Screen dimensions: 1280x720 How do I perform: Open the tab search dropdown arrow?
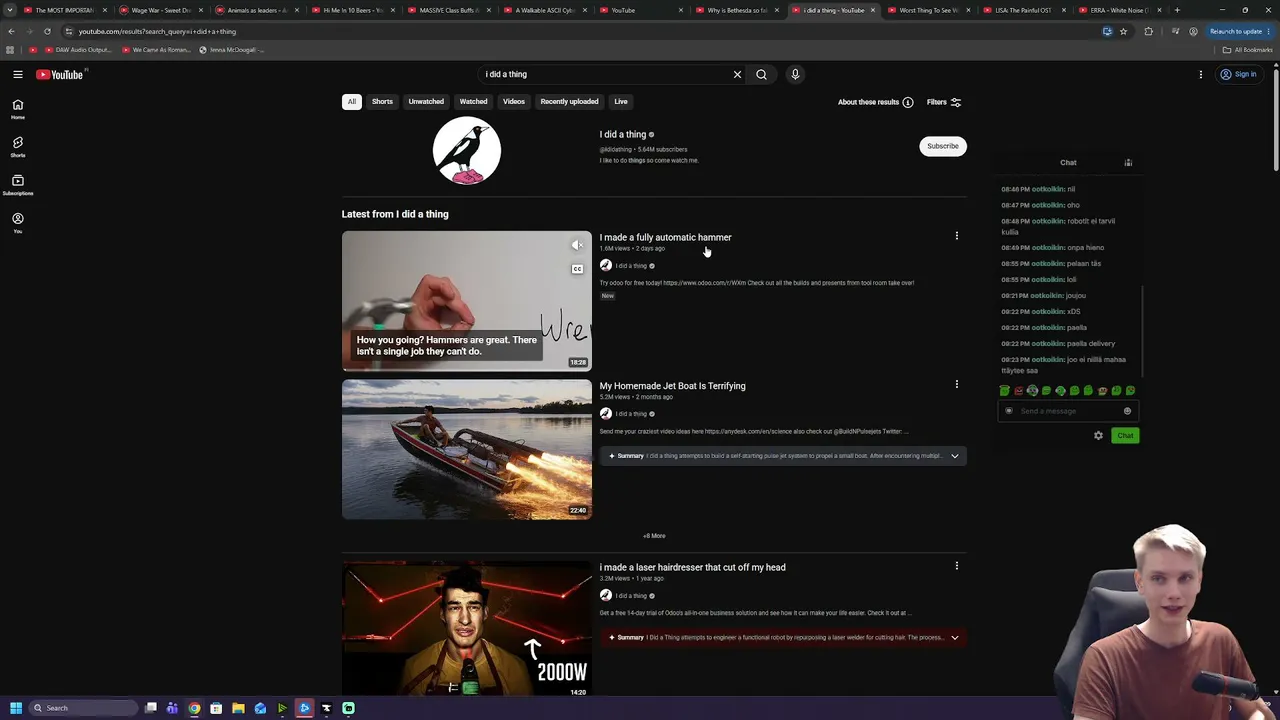[x=10, y=10]
